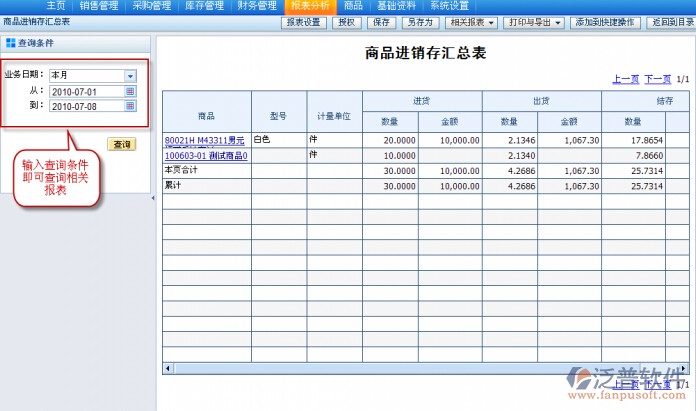This screenshot has height=411, width=696.
Task: Go to 下一页 next page link
Action: [x=657, y=78]
